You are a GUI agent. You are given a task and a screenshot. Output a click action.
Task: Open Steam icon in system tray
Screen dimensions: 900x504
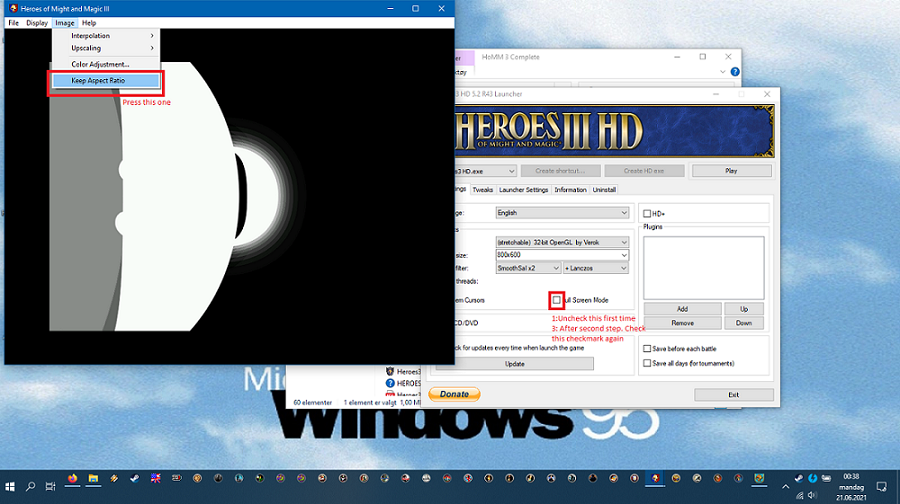click(799, 478)
